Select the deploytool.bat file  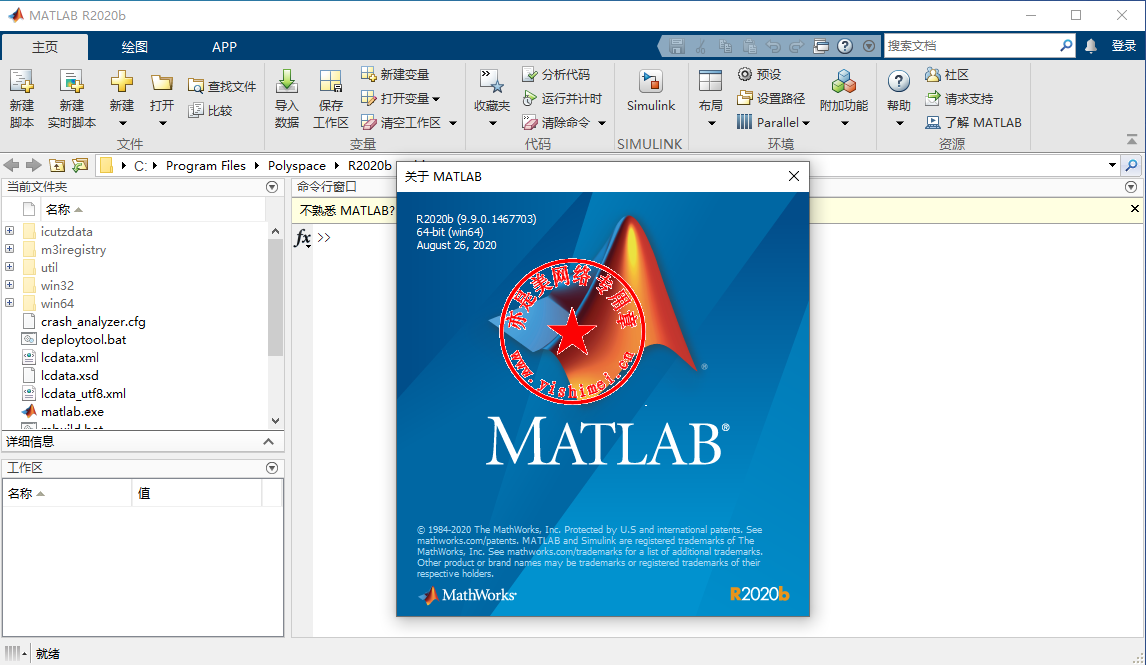pyautogui.click(x=83, y=339)
